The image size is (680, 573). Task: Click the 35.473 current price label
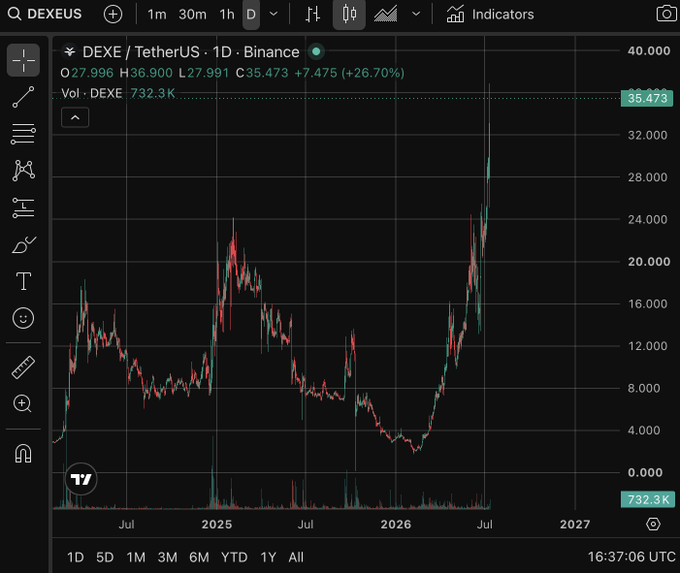coord(647,98)
